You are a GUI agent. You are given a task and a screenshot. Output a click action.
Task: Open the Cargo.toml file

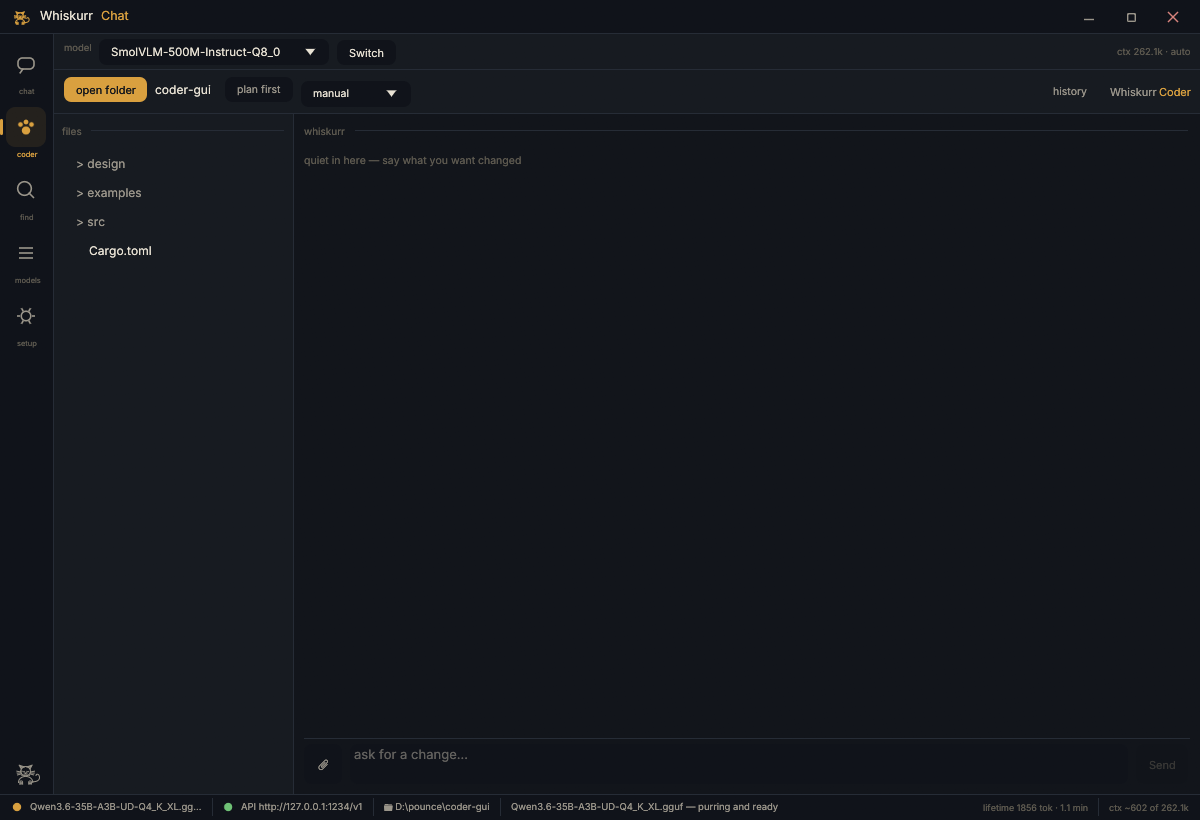click(120, 251)
